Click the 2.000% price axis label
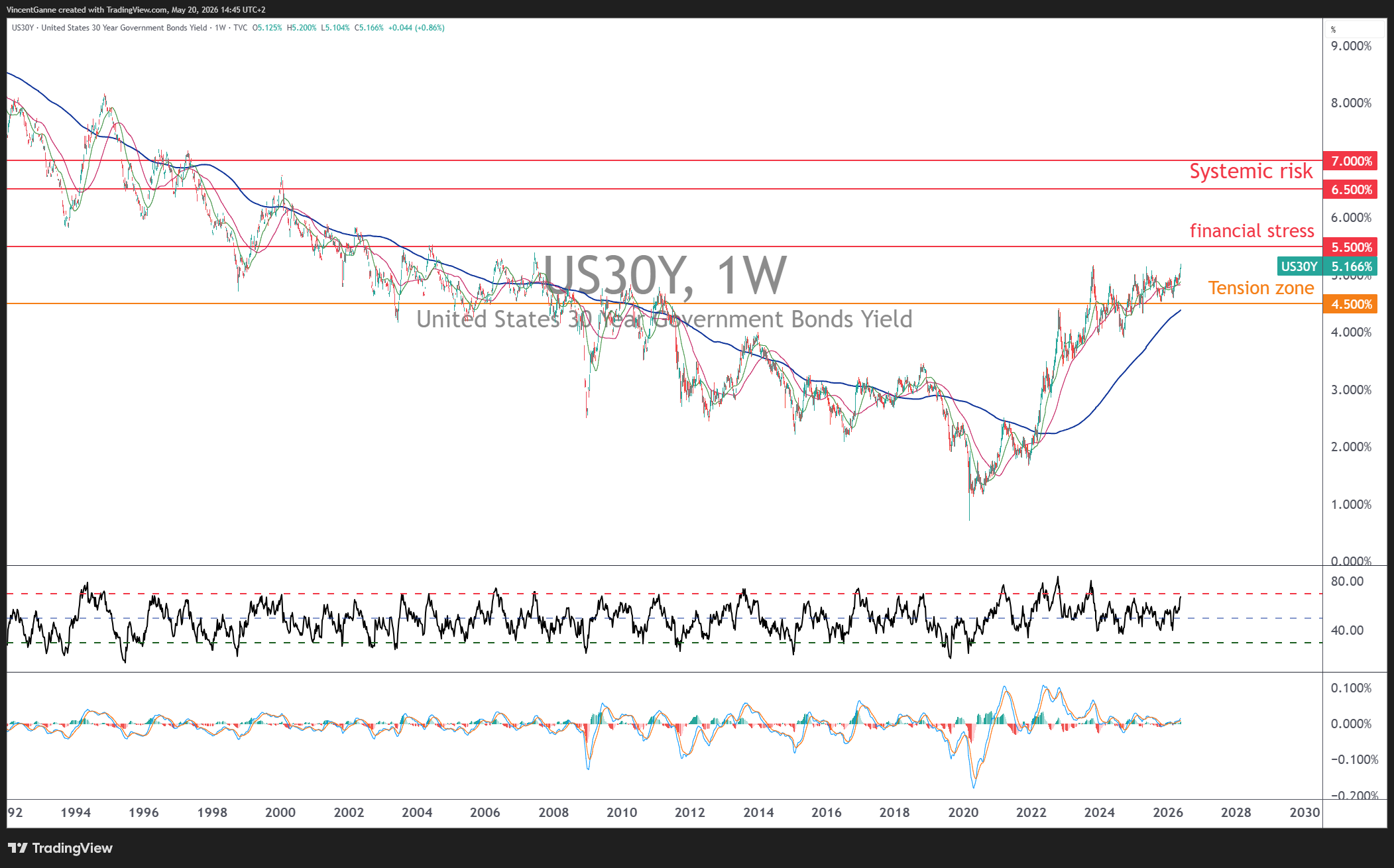Screen dimensions: 1394x868 point(1351,447)
